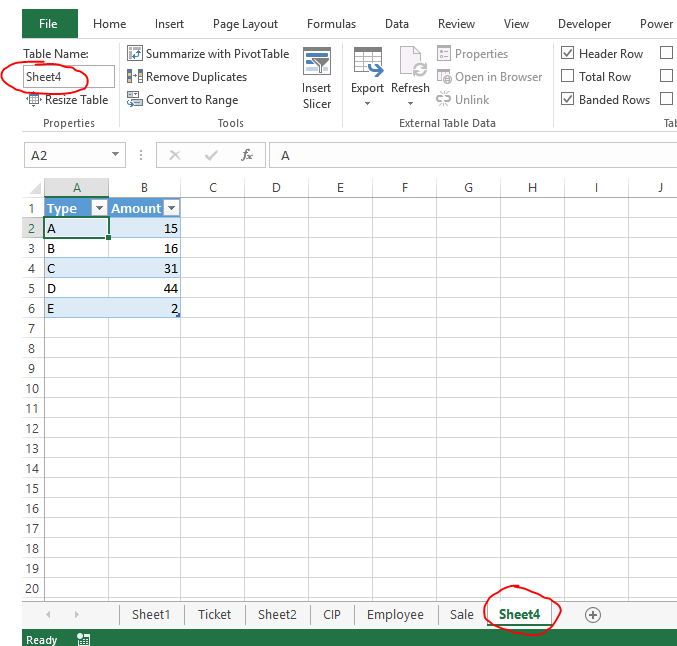
Task: Open the Amount column filter dropdown
Action: pos(171,208)
